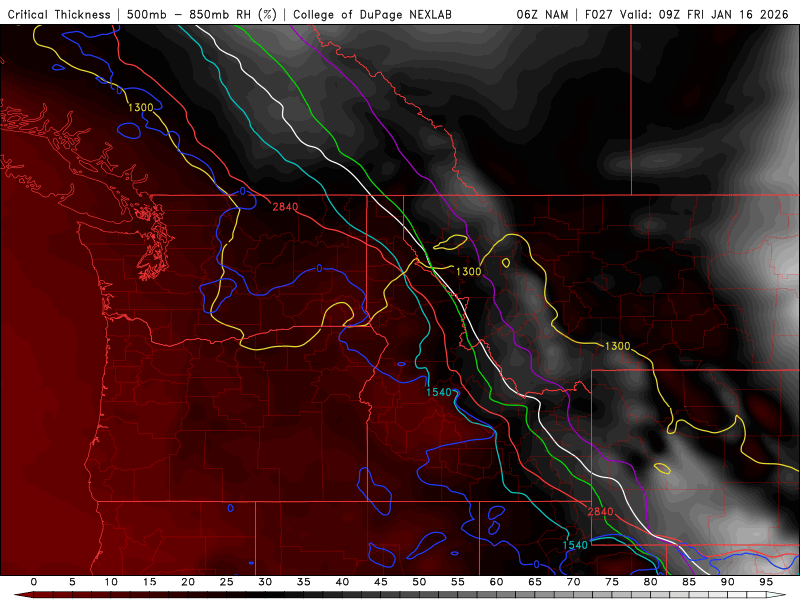The height and width of the screenshot is (600, 800).
Task: Click the "30" tick on RH scale
Action: (x=265, y=582)
